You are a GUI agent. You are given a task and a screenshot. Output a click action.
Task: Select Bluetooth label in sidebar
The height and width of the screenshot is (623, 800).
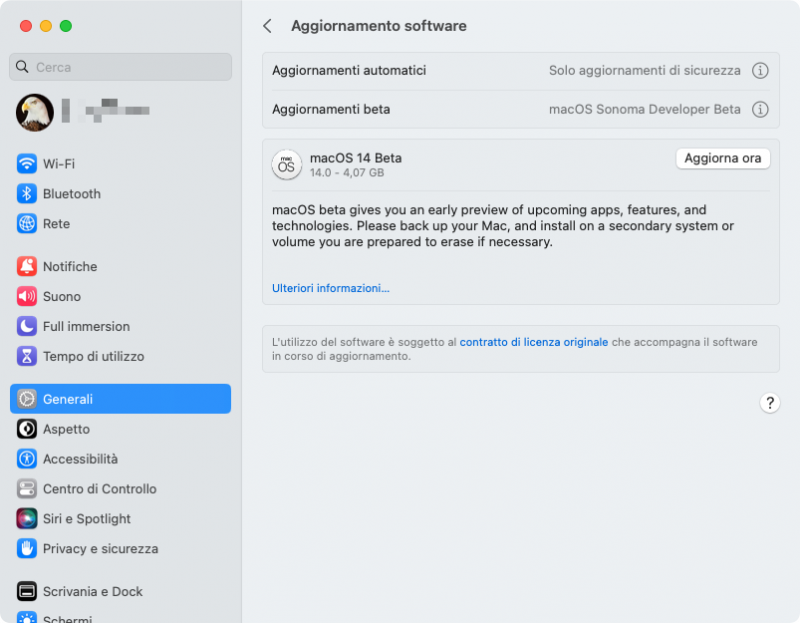click(72, 194)
